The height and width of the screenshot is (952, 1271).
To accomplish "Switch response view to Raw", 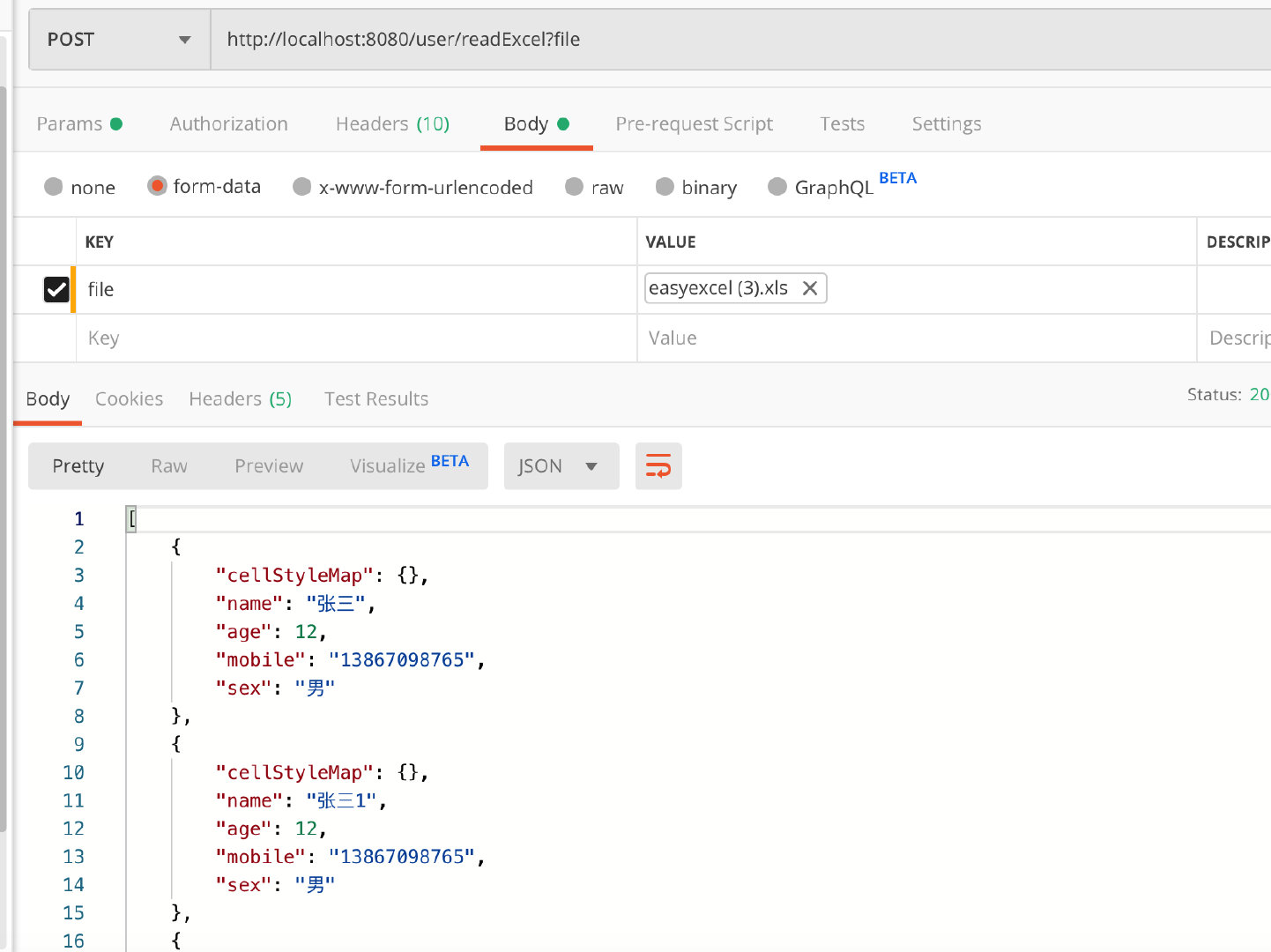I will point(168,465).
